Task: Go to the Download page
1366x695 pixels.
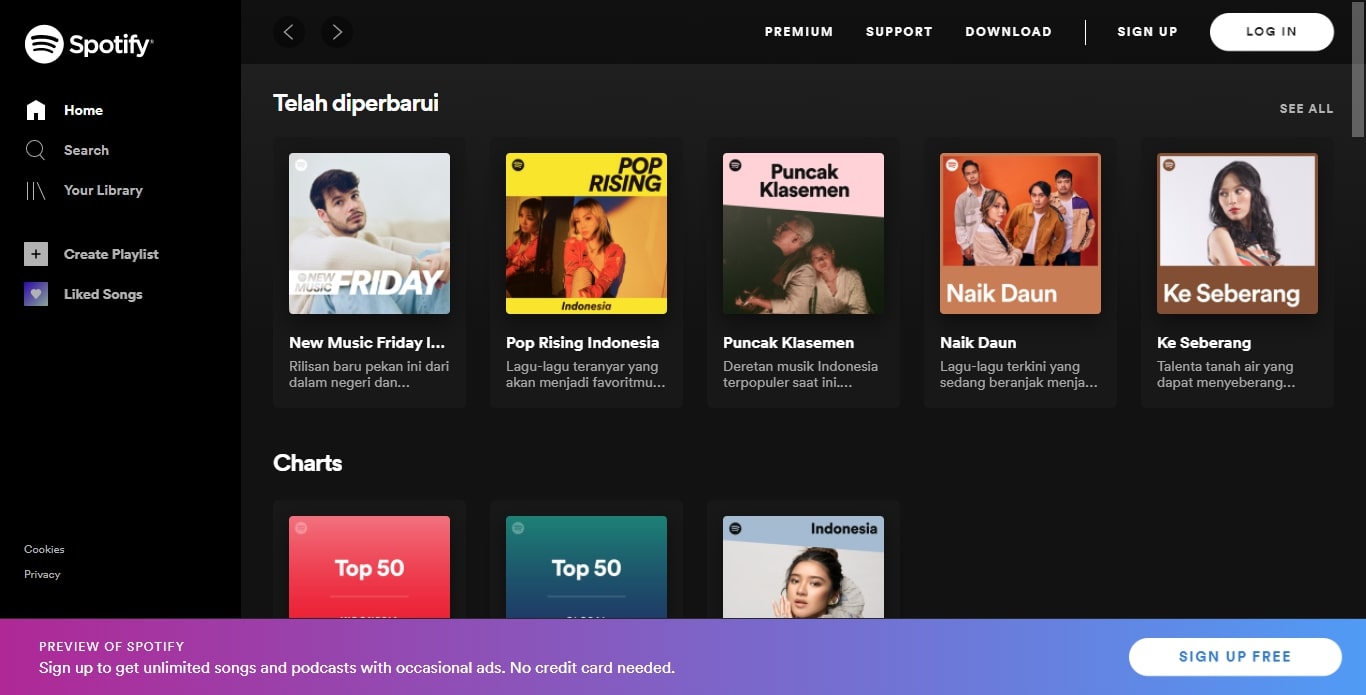Action: 1008,31
